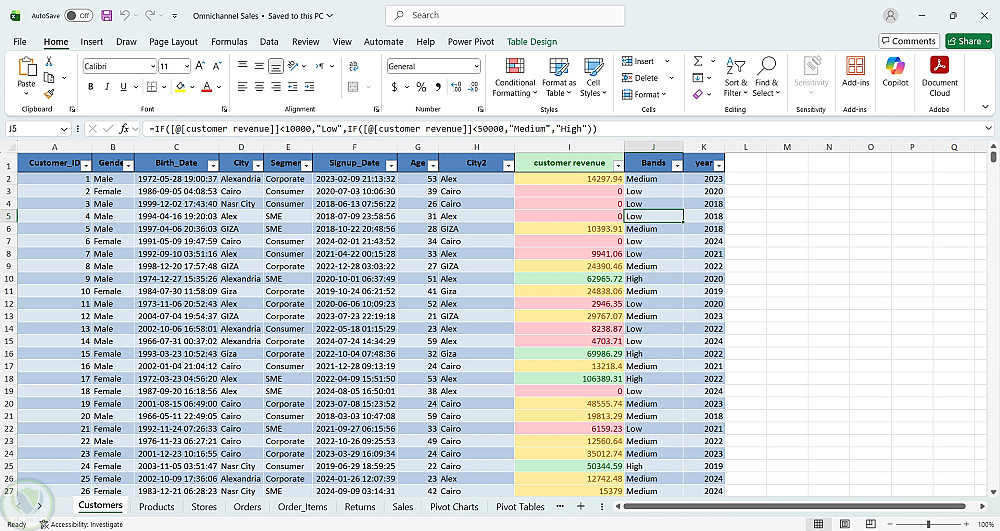Open the Table Design ribbon tab
The image size is (1000, 531).
point(531,42)
